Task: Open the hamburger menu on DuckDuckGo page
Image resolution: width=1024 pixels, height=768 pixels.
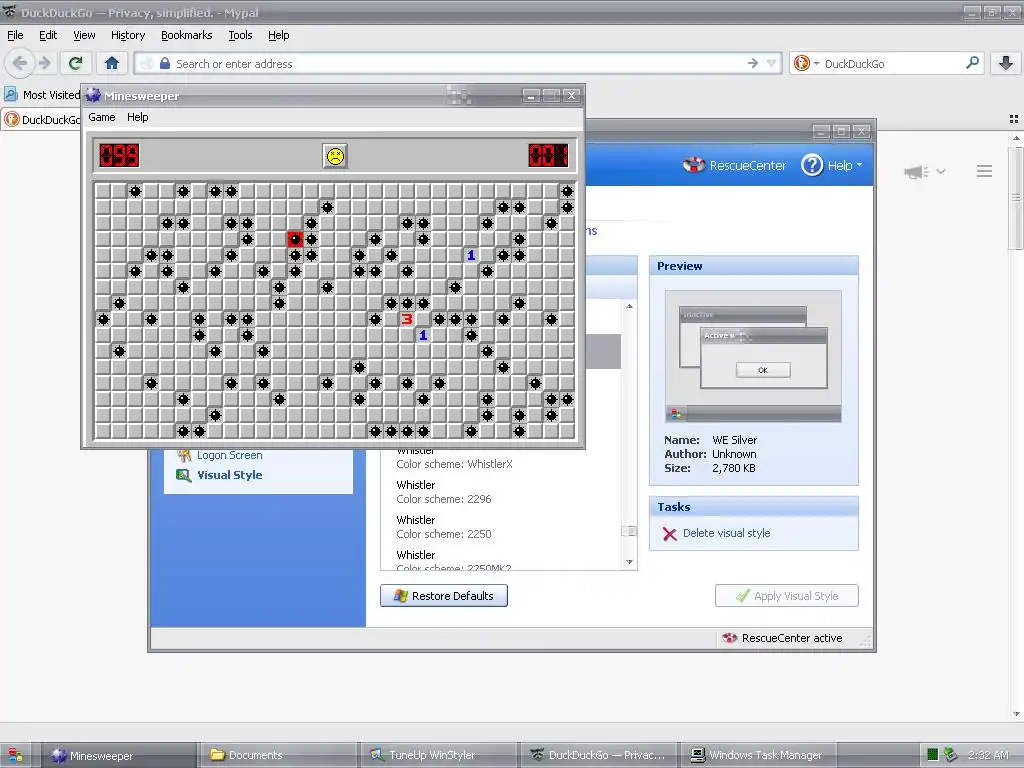Action: click(984, 171)
